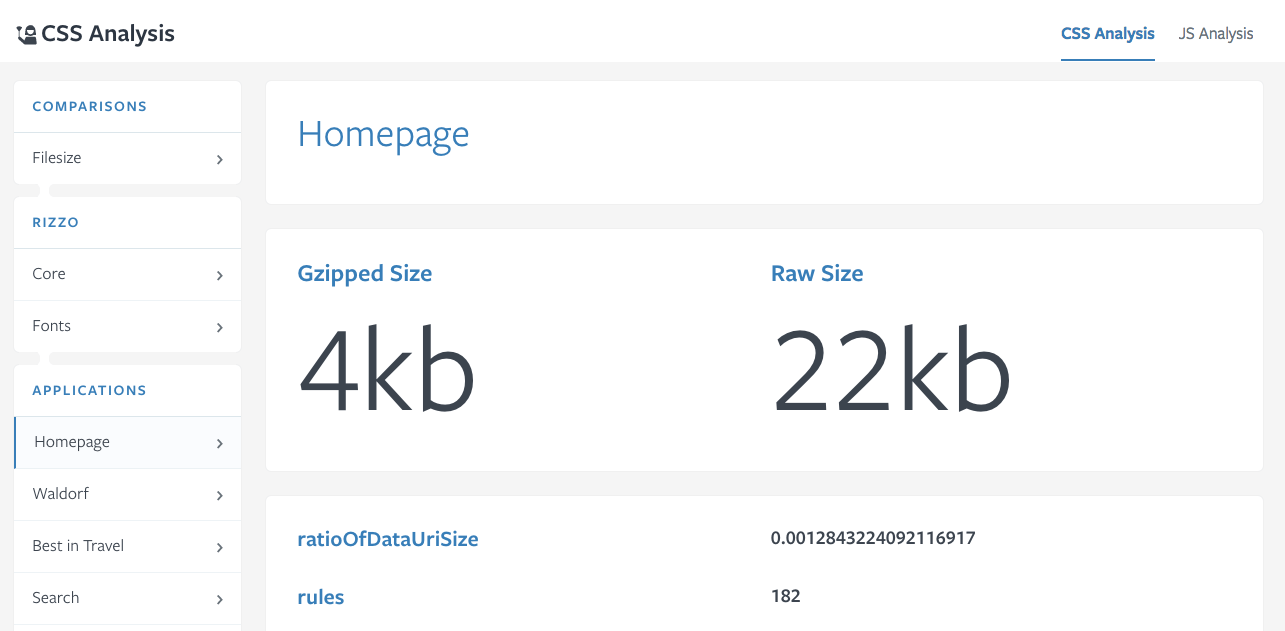Expand the Waldorf application chevron

coord(219,494)
